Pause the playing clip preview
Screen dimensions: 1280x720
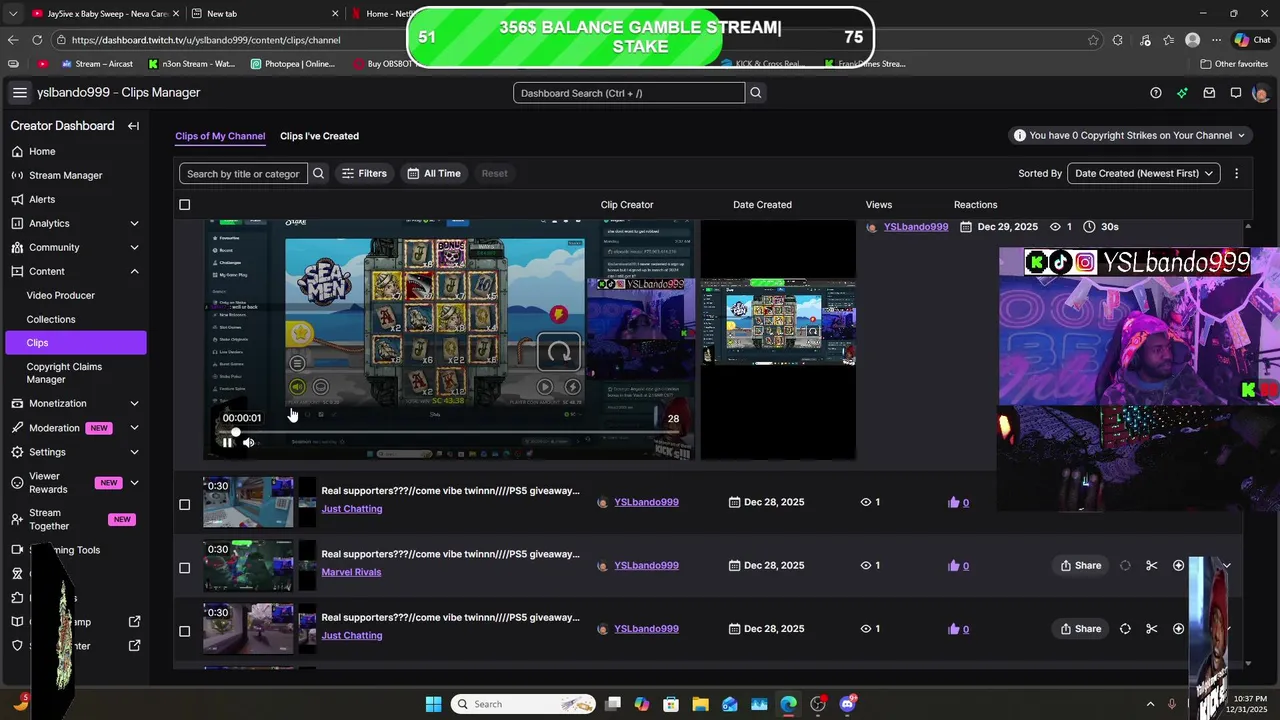pos(227,442)
